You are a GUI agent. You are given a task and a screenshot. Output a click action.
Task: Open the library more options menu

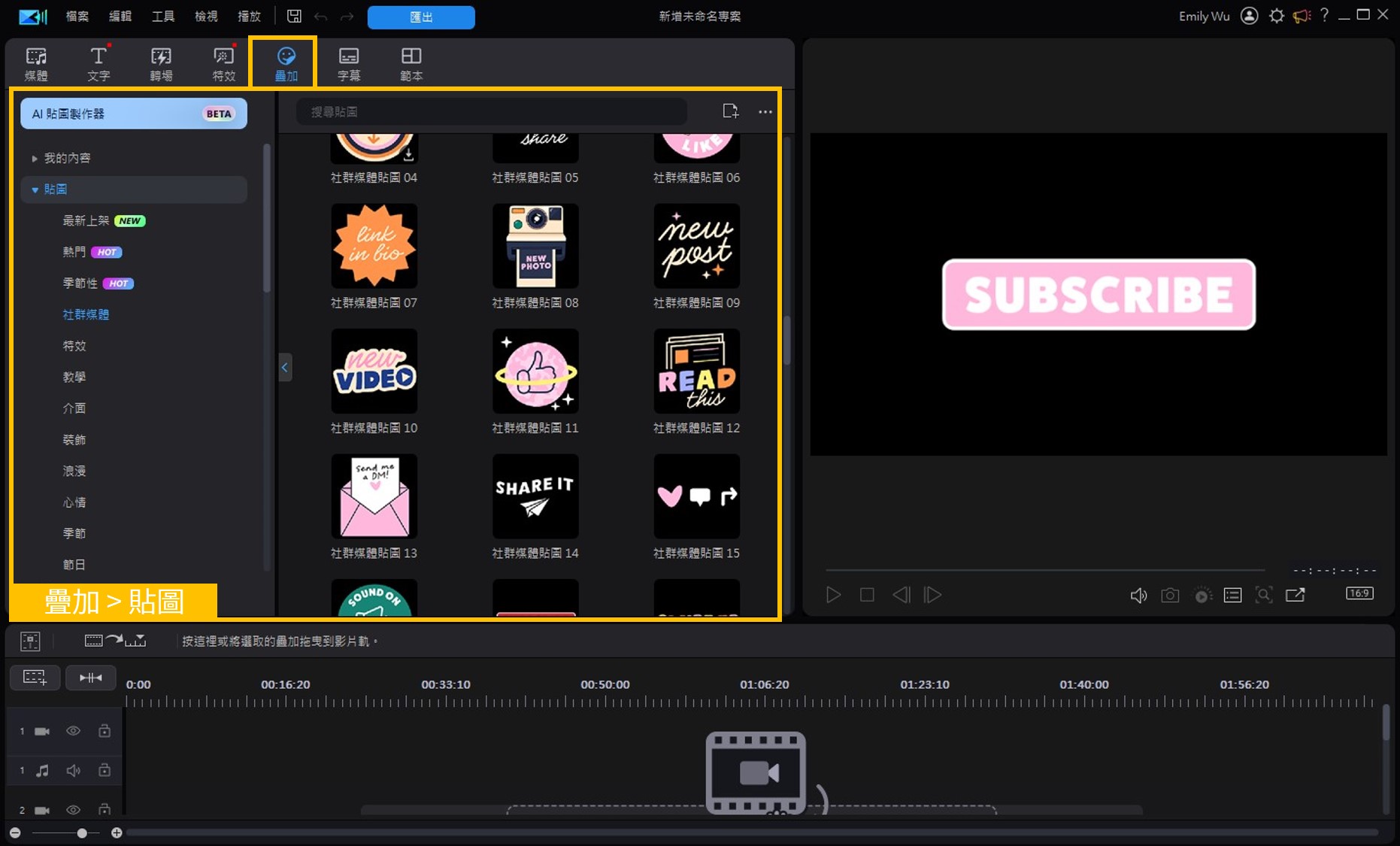(x=765, y=112)
